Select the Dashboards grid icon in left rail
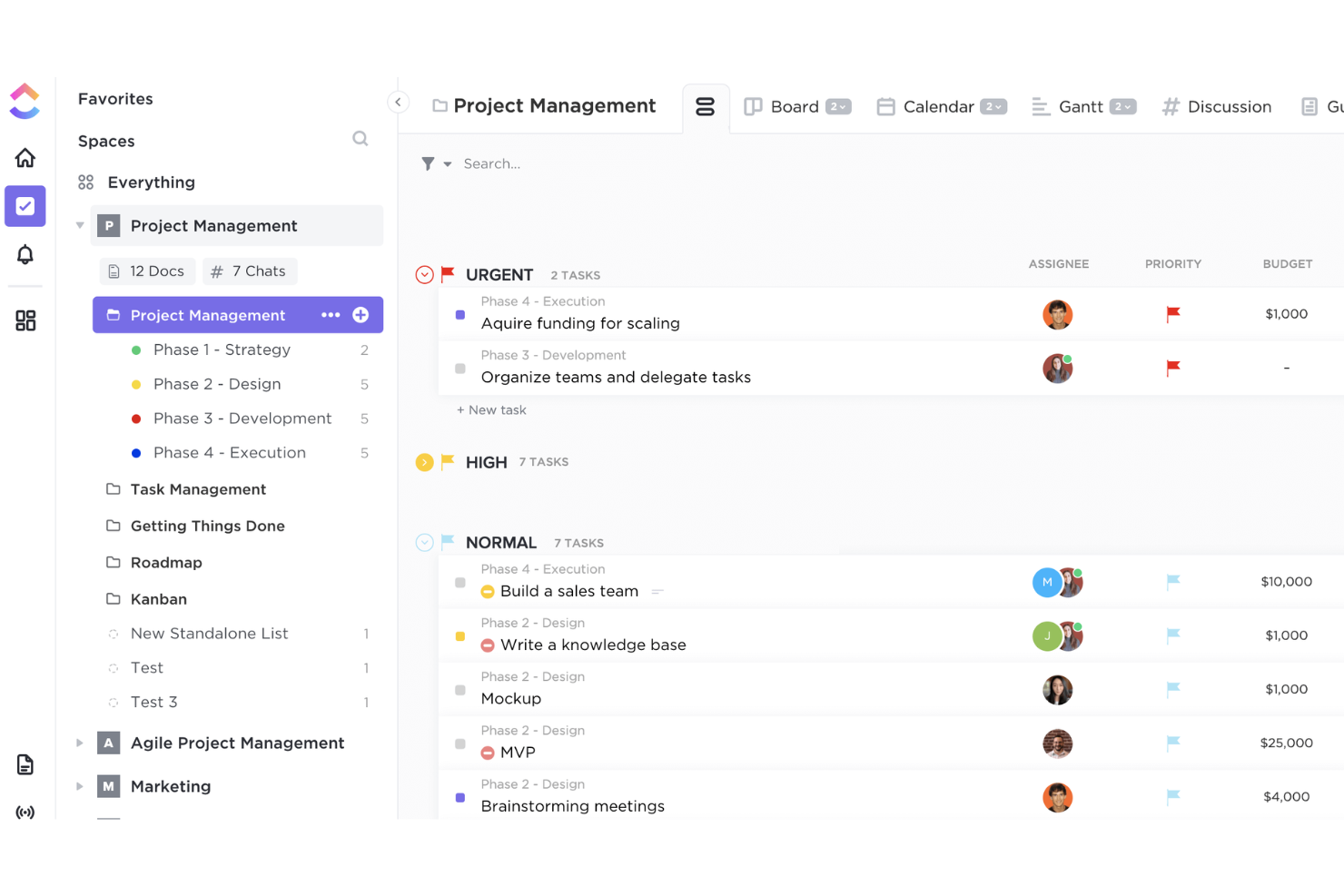 click(x=25, y=320)
